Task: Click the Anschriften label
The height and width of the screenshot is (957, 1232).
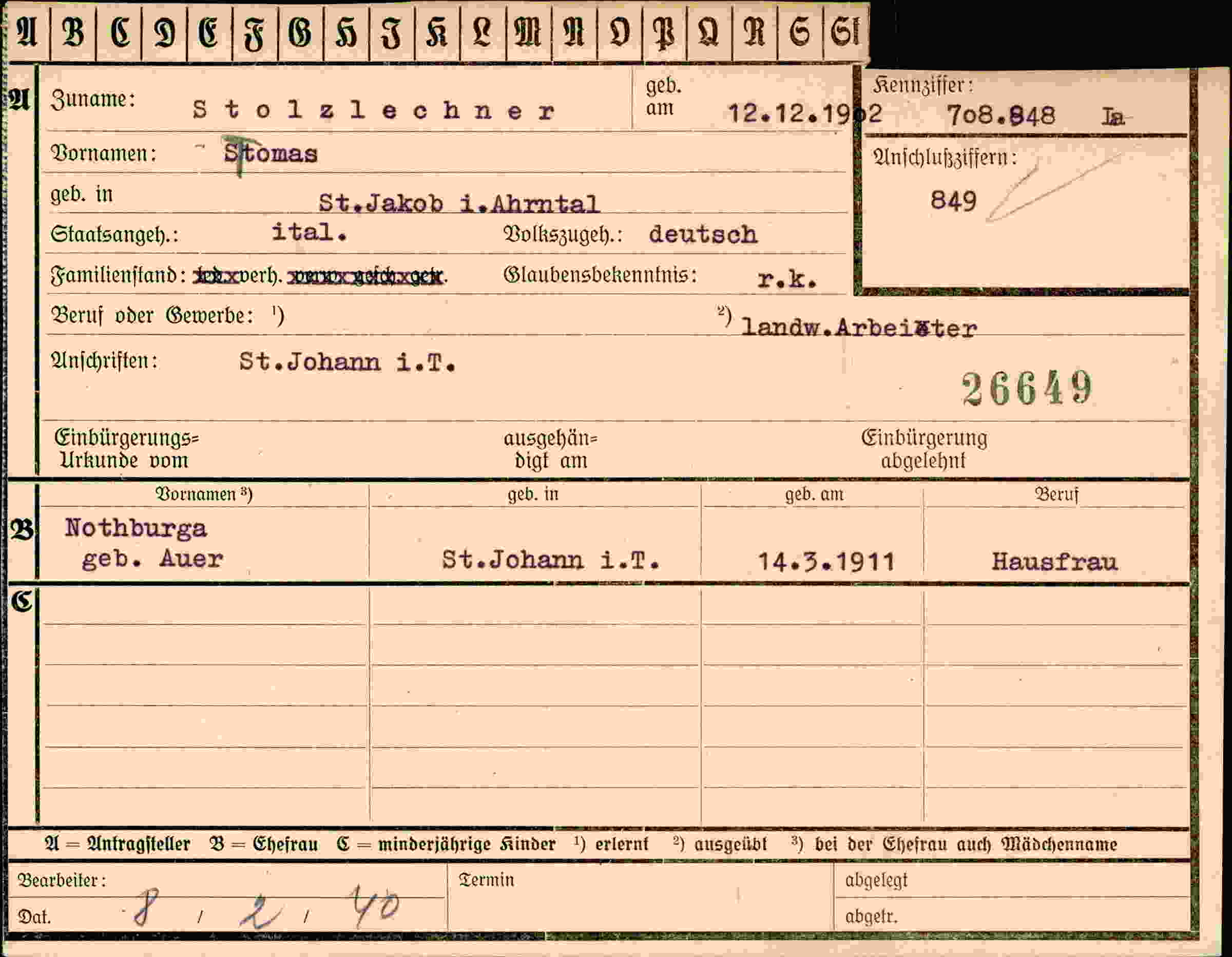Action: pos(104,360)
